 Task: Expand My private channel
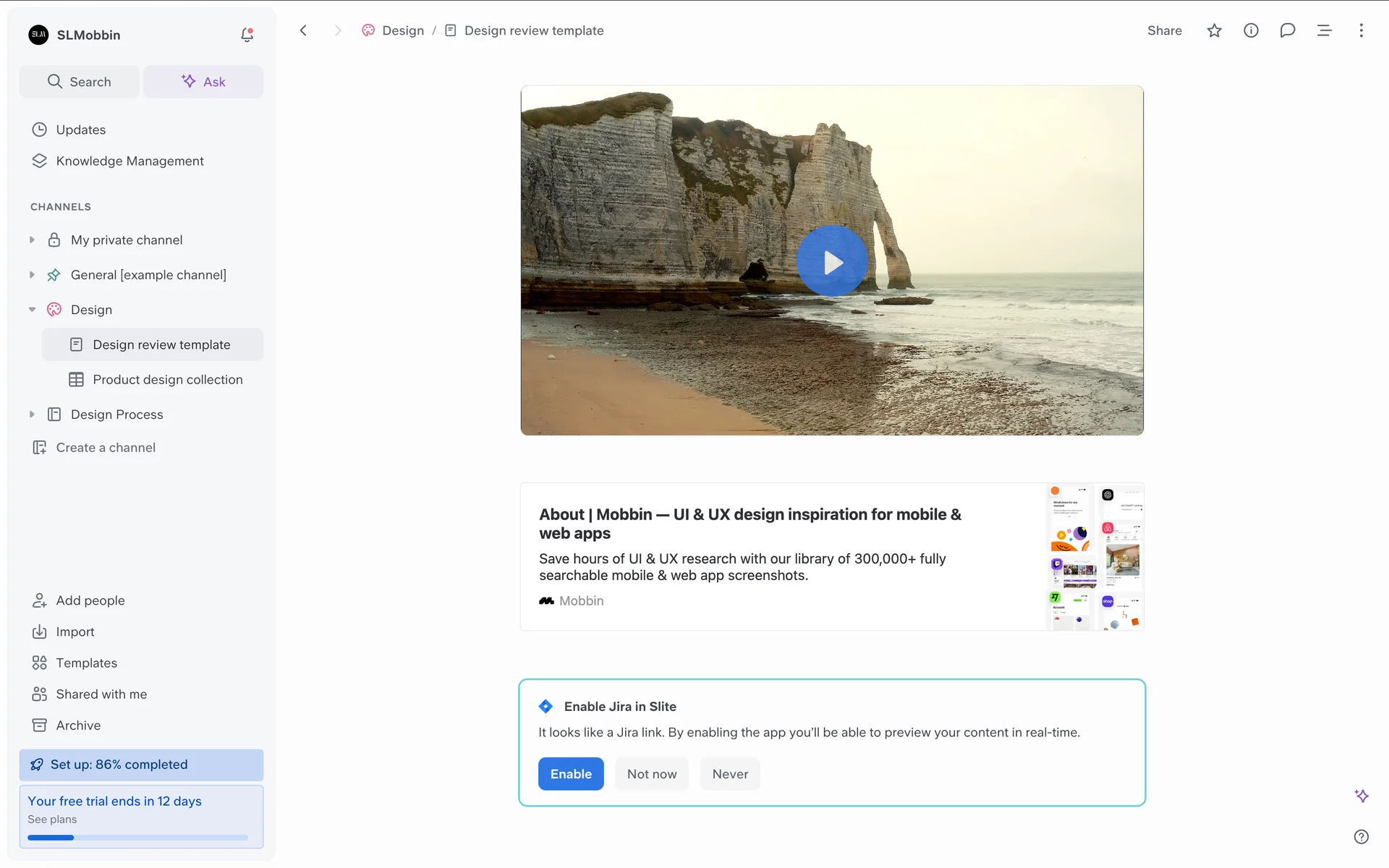point(32,240)
